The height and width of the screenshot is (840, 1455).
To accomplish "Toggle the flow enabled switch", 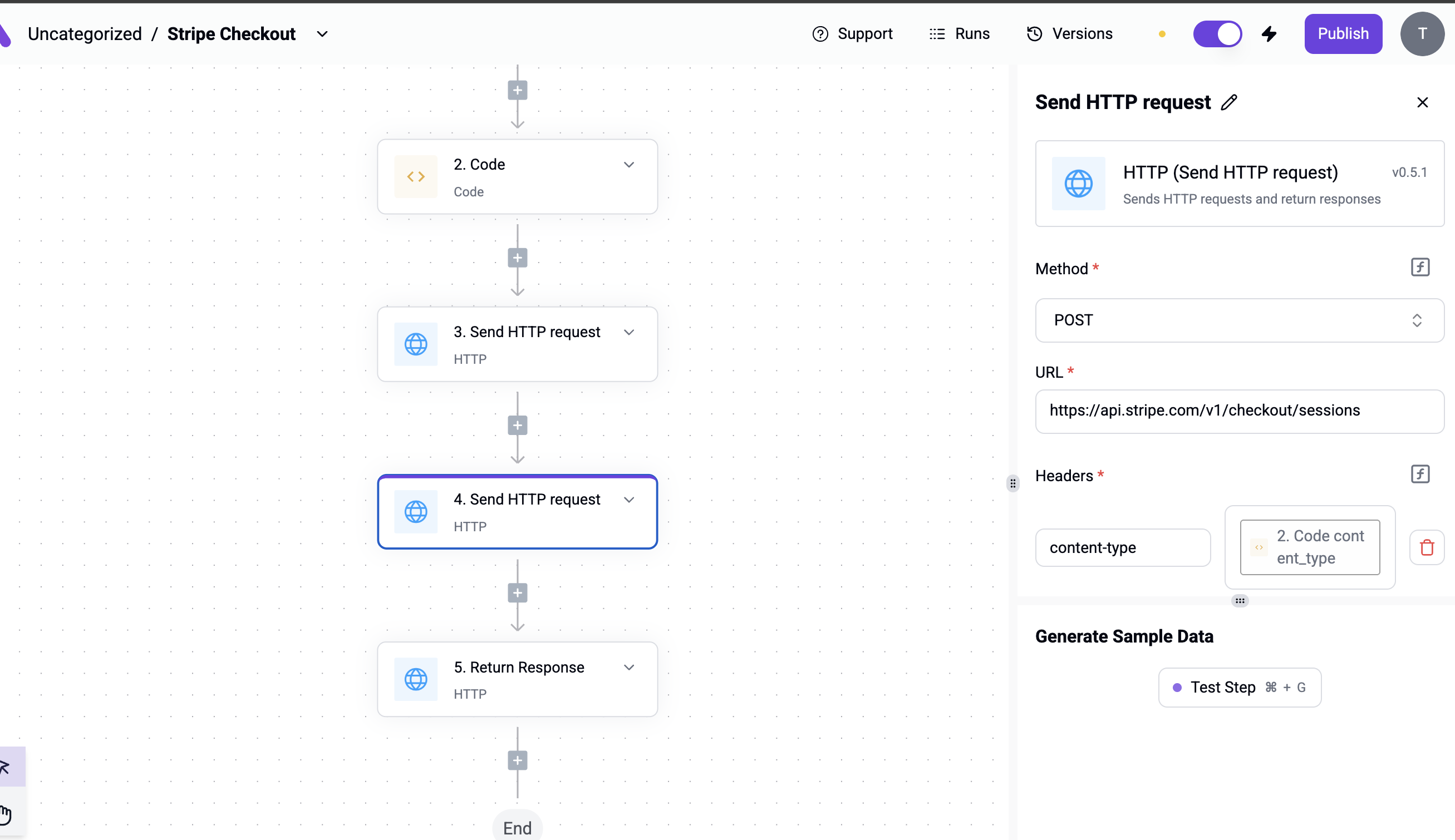I will coord(1217,34).
